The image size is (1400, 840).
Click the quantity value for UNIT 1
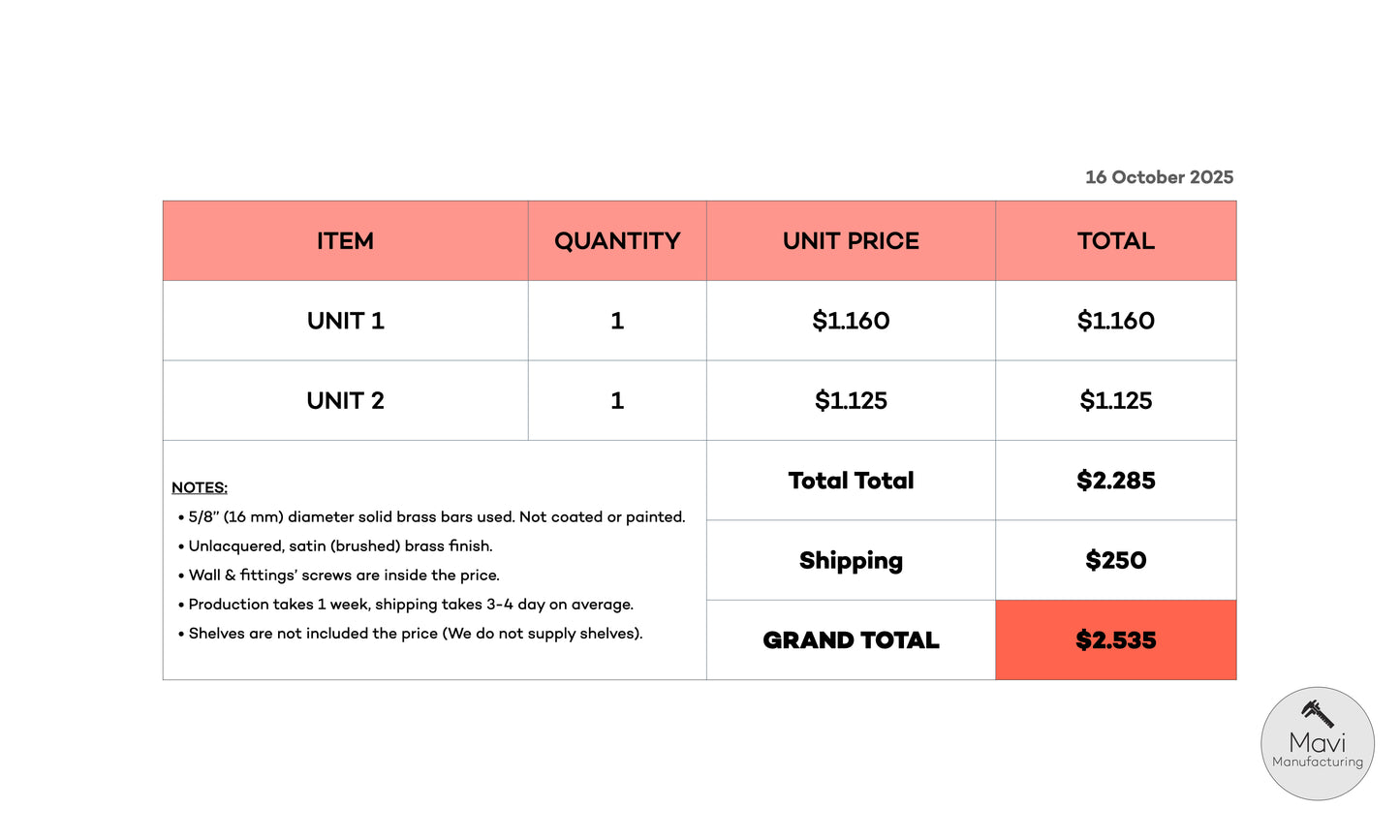pos(617,321)
